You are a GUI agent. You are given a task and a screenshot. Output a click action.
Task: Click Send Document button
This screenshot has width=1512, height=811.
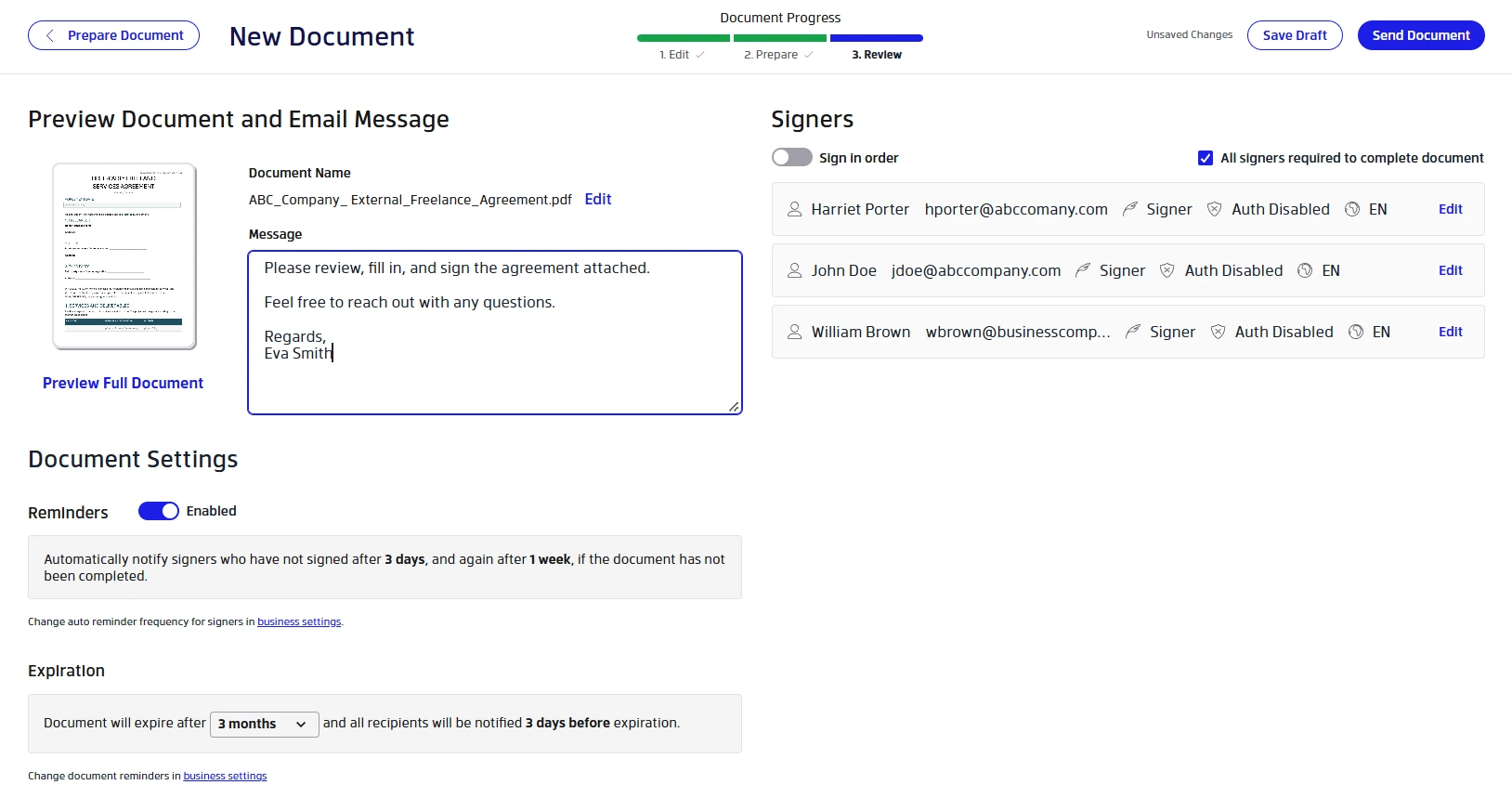(1421, 35)
